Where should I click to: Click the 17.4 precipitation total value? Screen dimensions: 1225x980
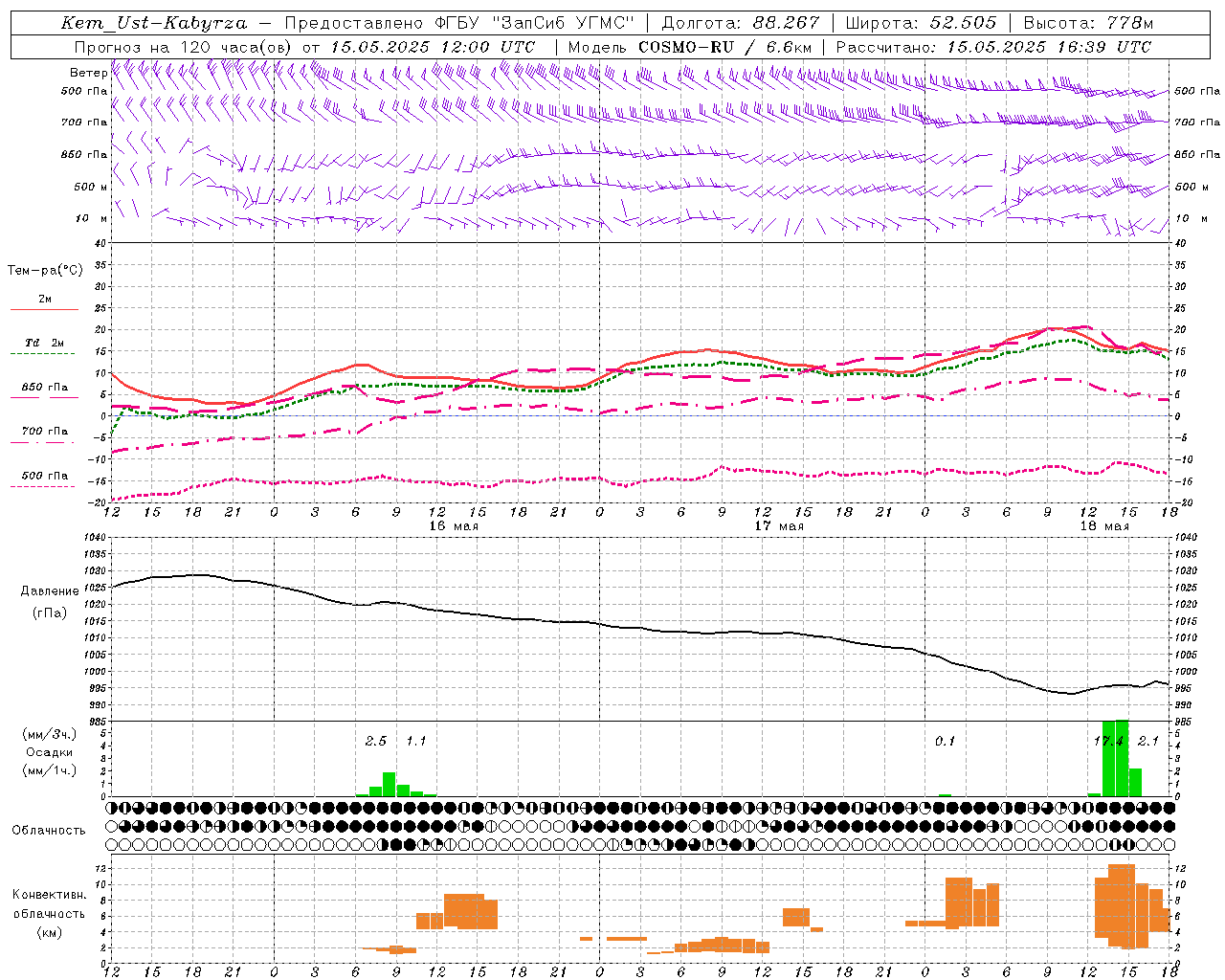1108,741
